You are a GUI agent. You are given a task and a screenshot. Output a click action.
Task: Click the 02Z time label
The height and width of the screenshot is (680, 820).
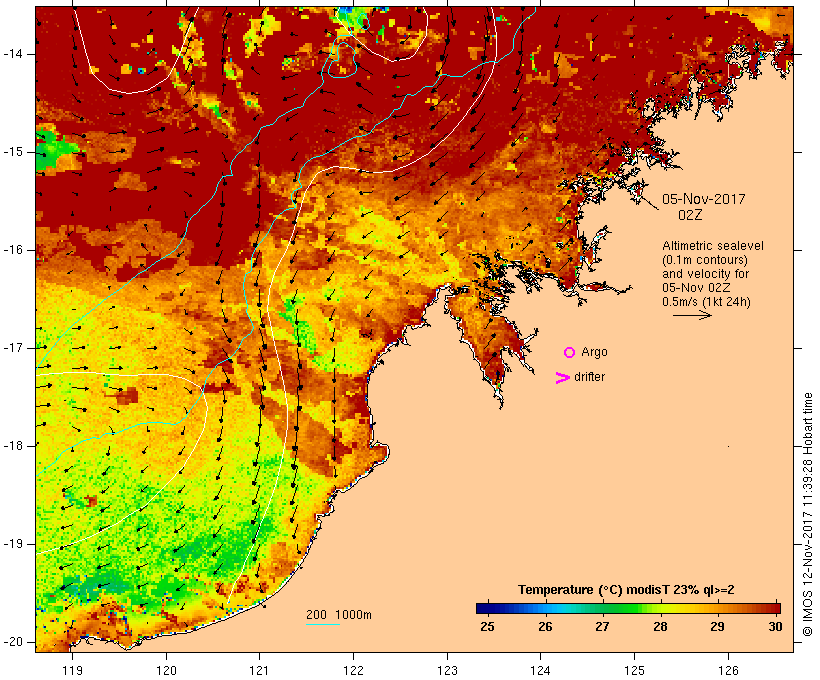(690, 215)
